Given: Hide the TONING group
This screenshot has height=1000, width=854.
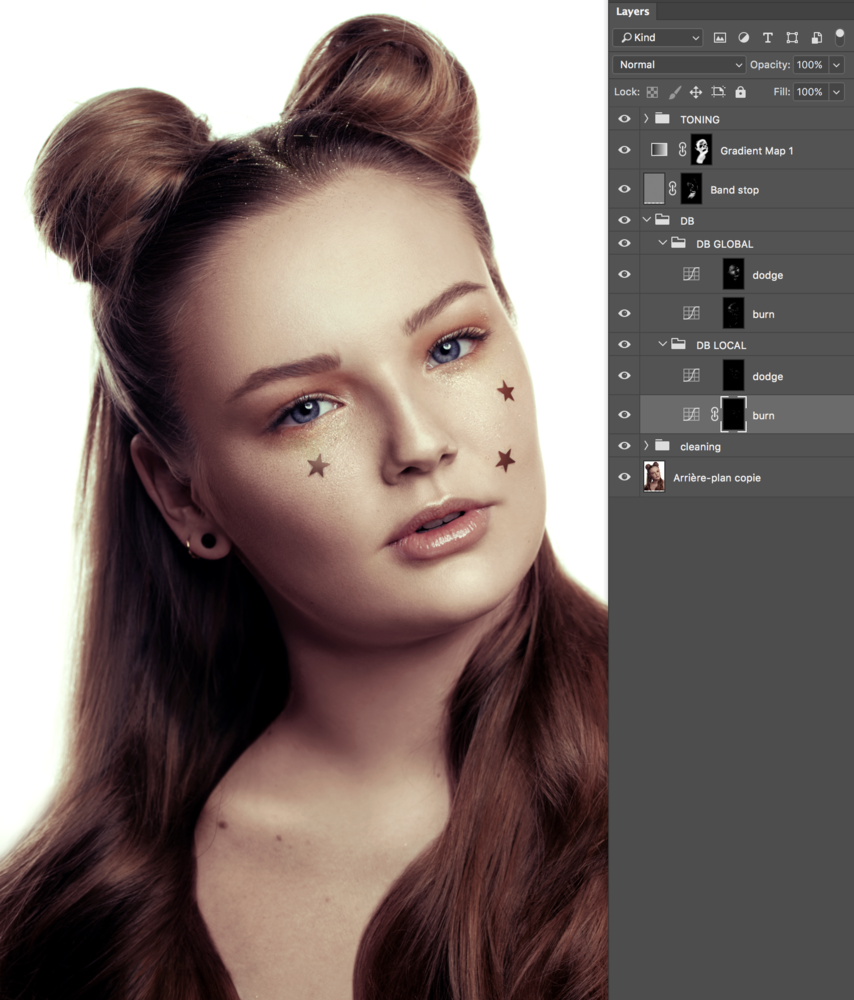Looking at the screenshot, I should [624, 119].
